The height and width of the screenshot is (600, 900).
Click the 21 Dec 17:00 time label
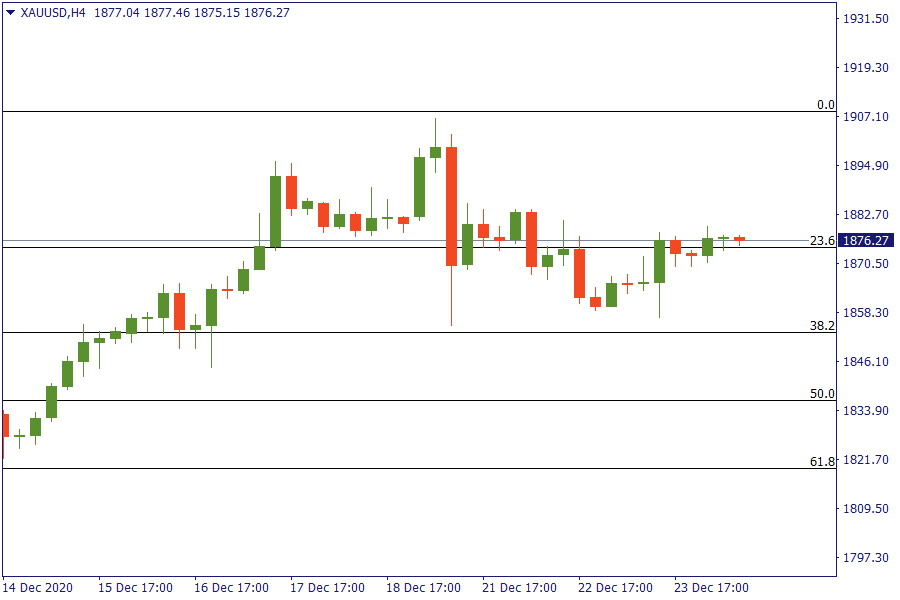520,587
